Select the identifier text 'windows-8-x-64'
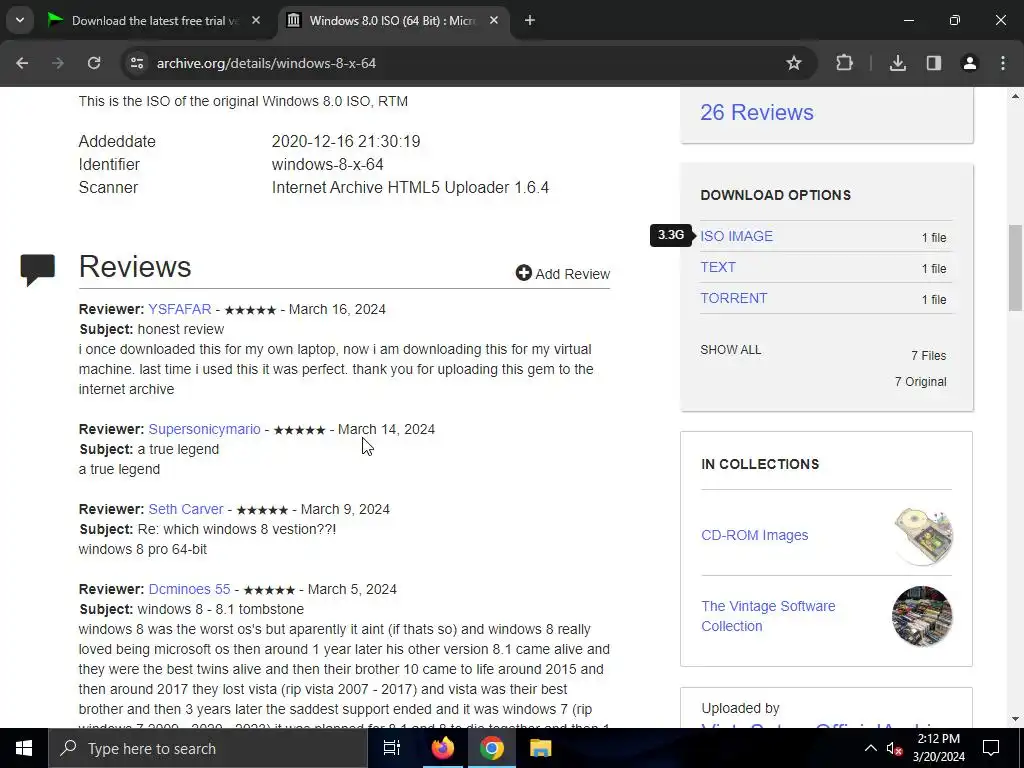The image size is (1024, 768). 328,165
